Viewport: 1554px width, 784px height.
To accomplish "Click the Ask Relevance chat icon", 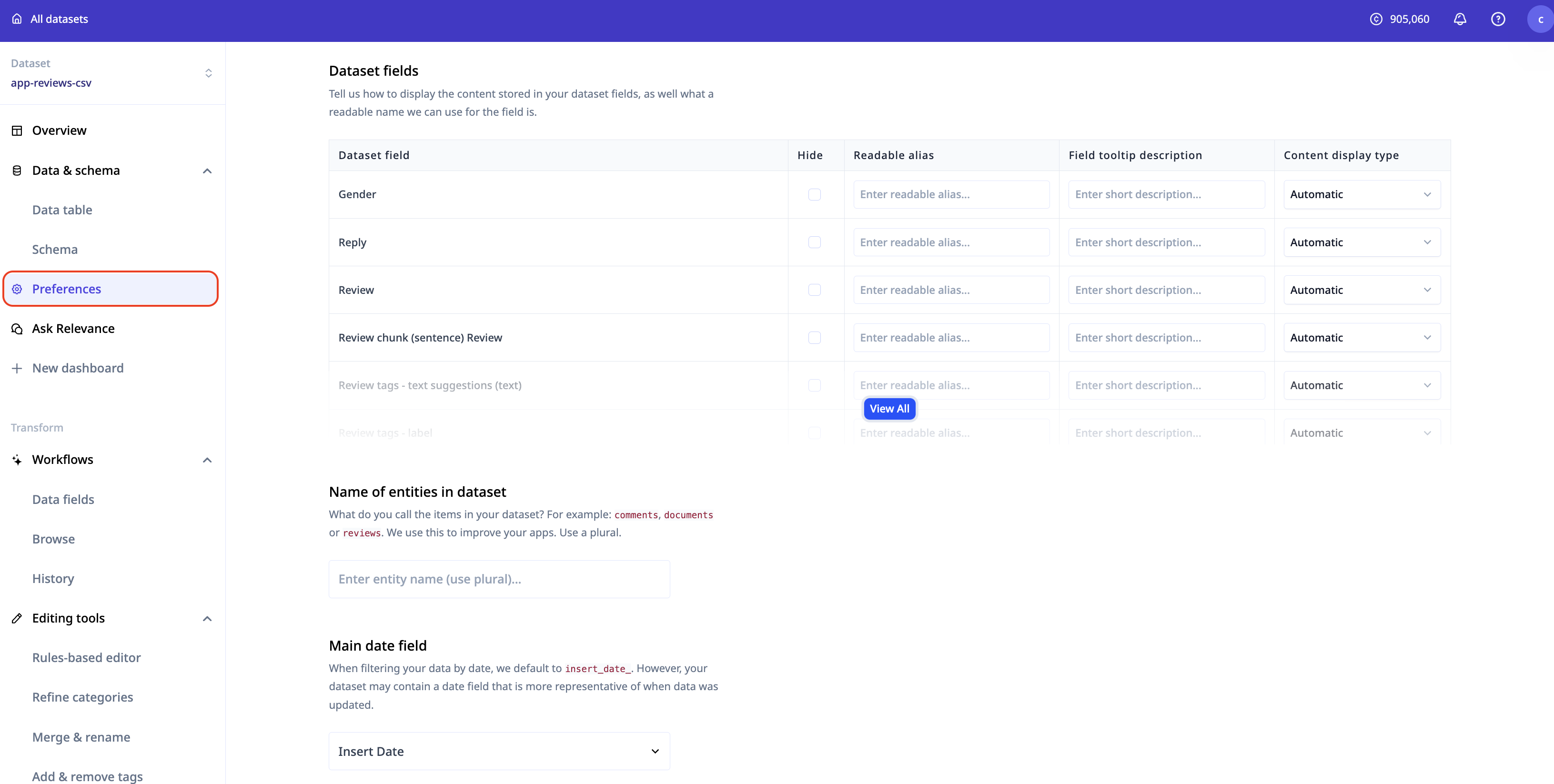I will (17, 329).
